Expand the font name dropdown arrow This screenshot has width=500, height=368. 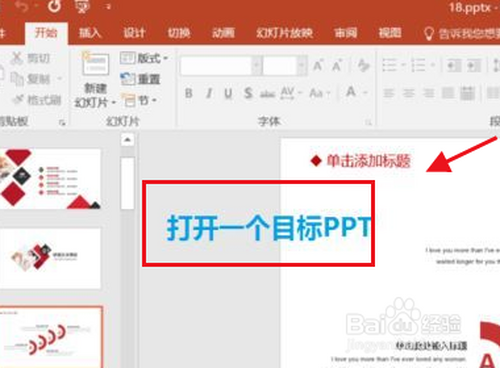click(x=256, y=65)
